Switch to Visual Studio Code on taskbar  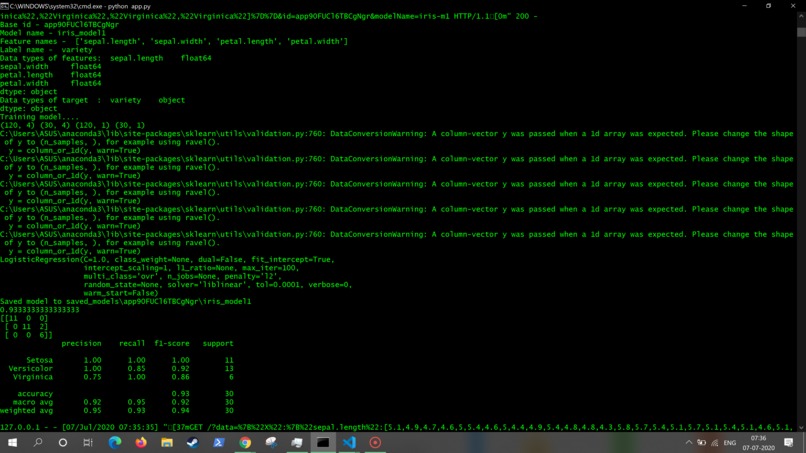pyautogui.click(x=349, y=442)
